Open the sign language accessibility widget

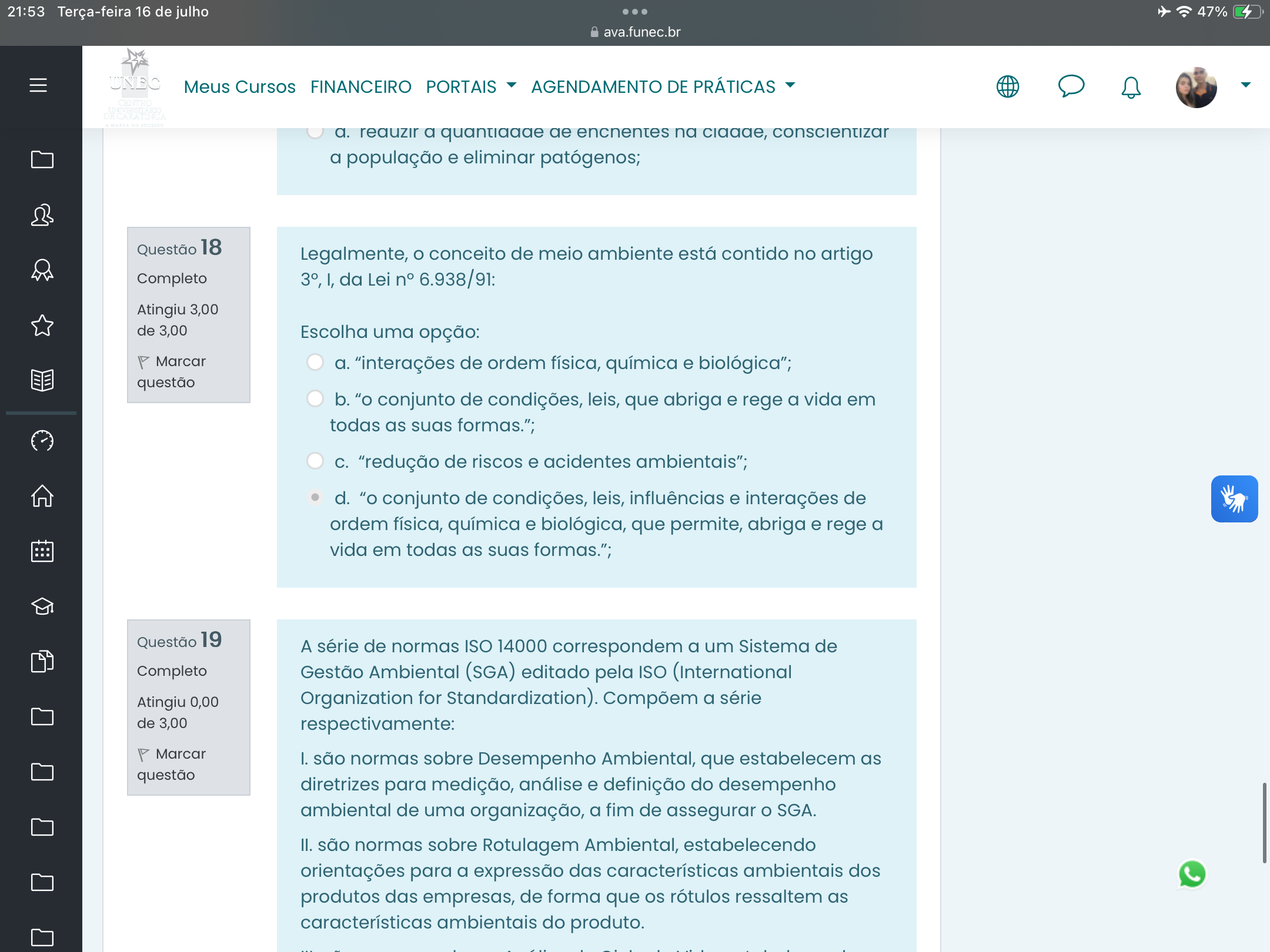pyautogui.click(x=1234, y=499)
